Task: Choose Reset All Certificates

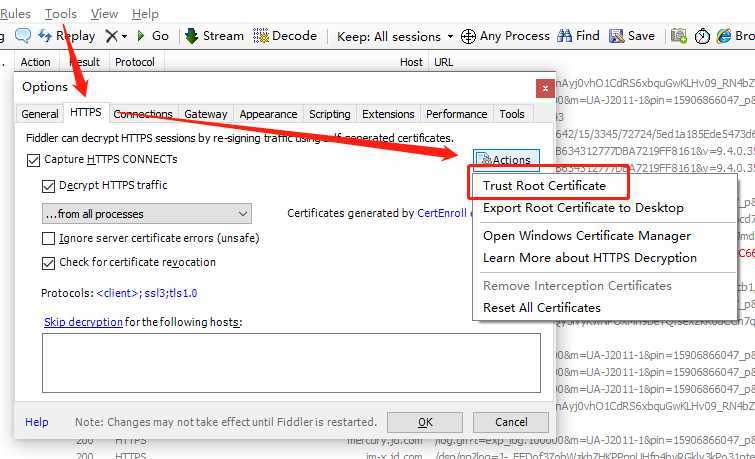Action: 542,307
